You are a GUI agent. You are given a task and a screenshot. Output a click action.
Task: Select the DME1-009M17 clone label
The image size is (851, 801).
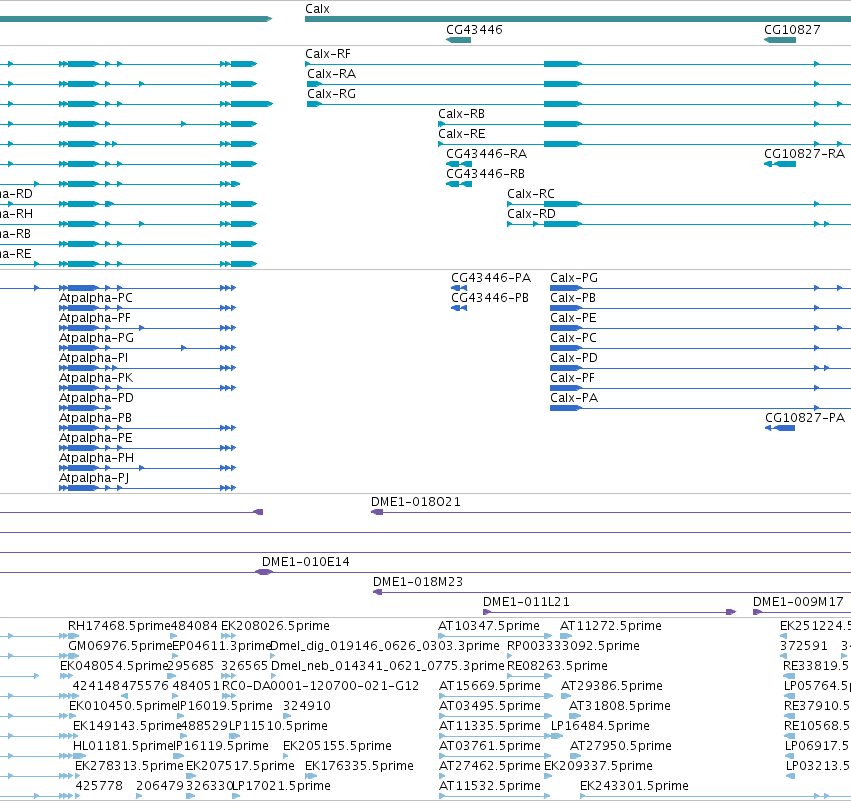(x=798, y=602)
